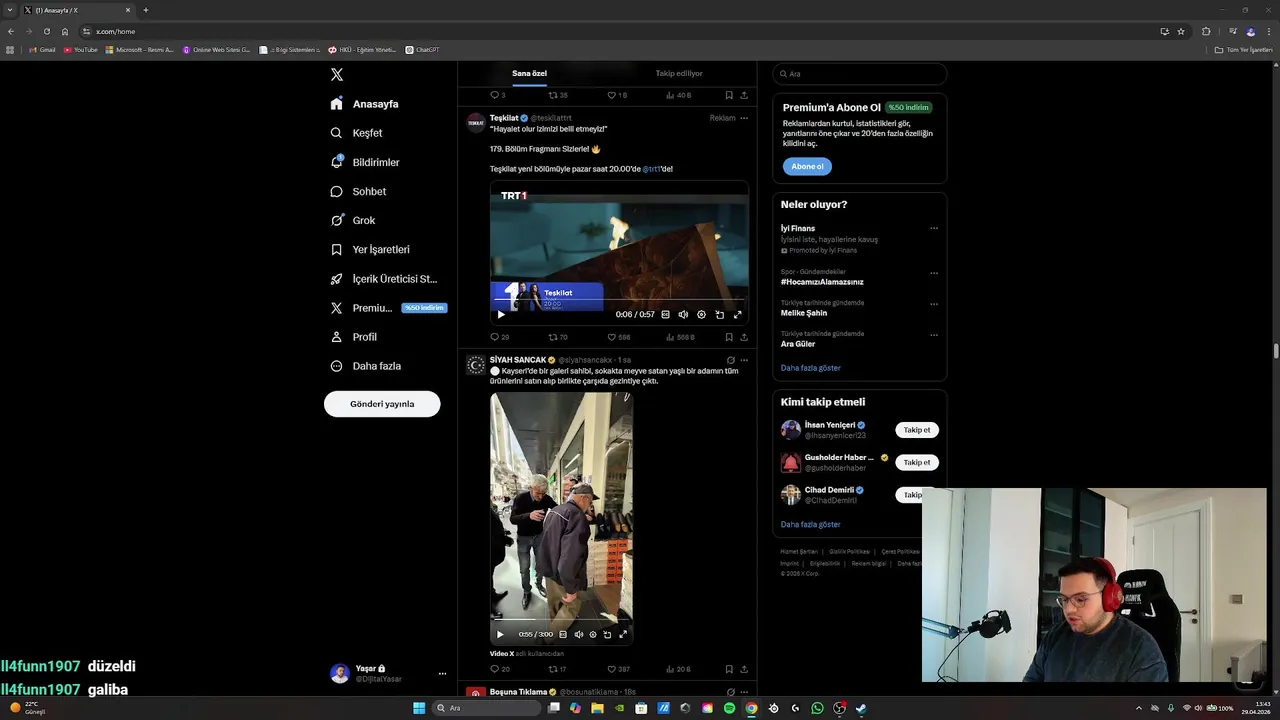Viewport: 1280px width, 720px height.
Task: Make the SİYAH SANCAK video fullscreen
Action: 623,634
